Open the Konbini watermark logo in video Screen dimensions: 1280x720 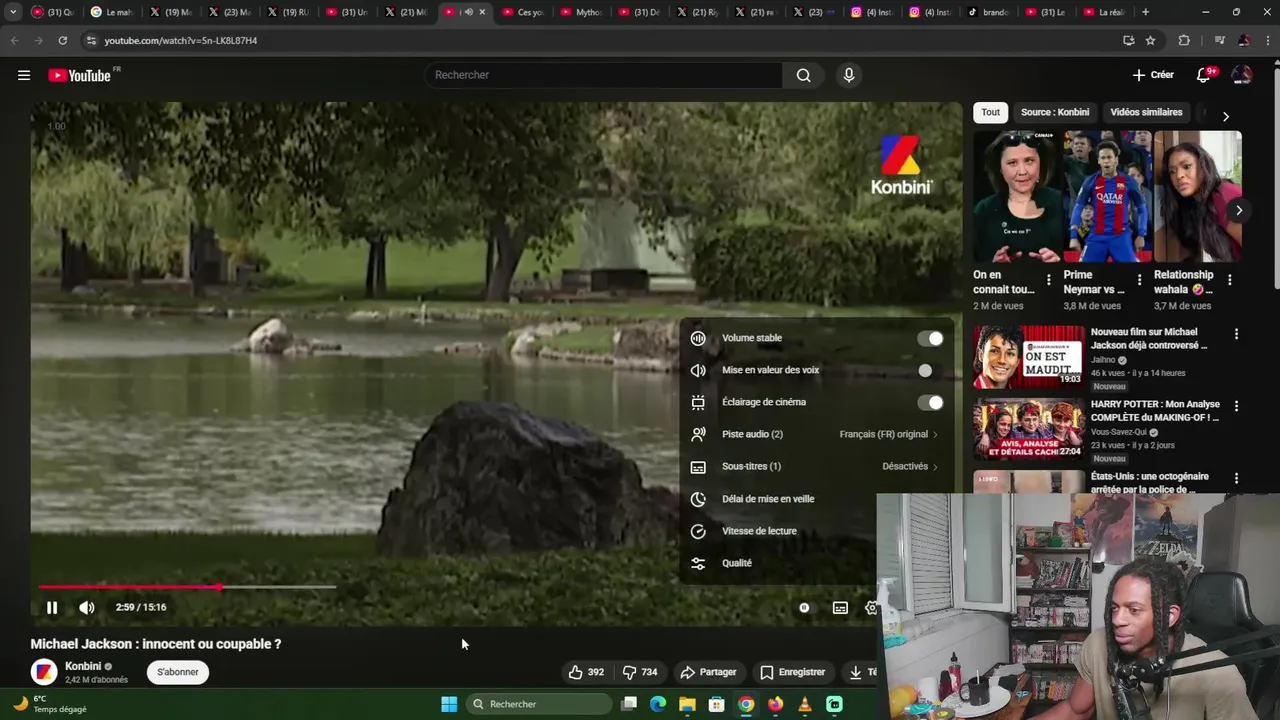(x=901, y=165)
